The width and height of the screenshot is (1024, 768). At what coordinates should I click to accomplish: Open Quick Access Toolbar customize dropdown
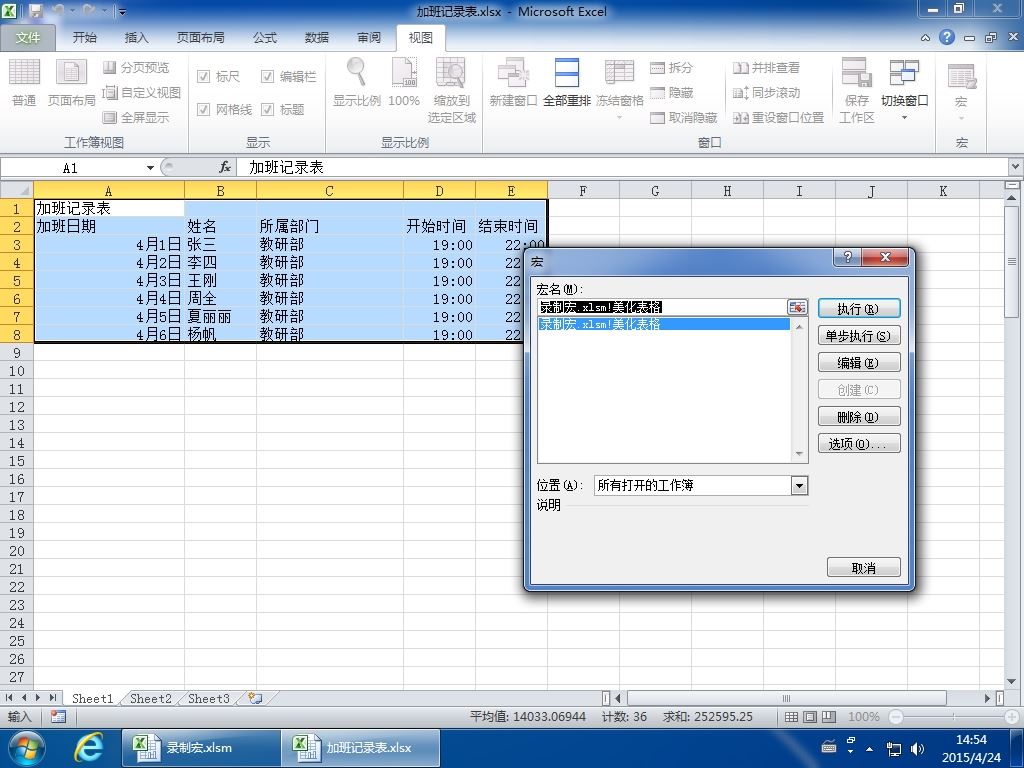click(121, 11)
